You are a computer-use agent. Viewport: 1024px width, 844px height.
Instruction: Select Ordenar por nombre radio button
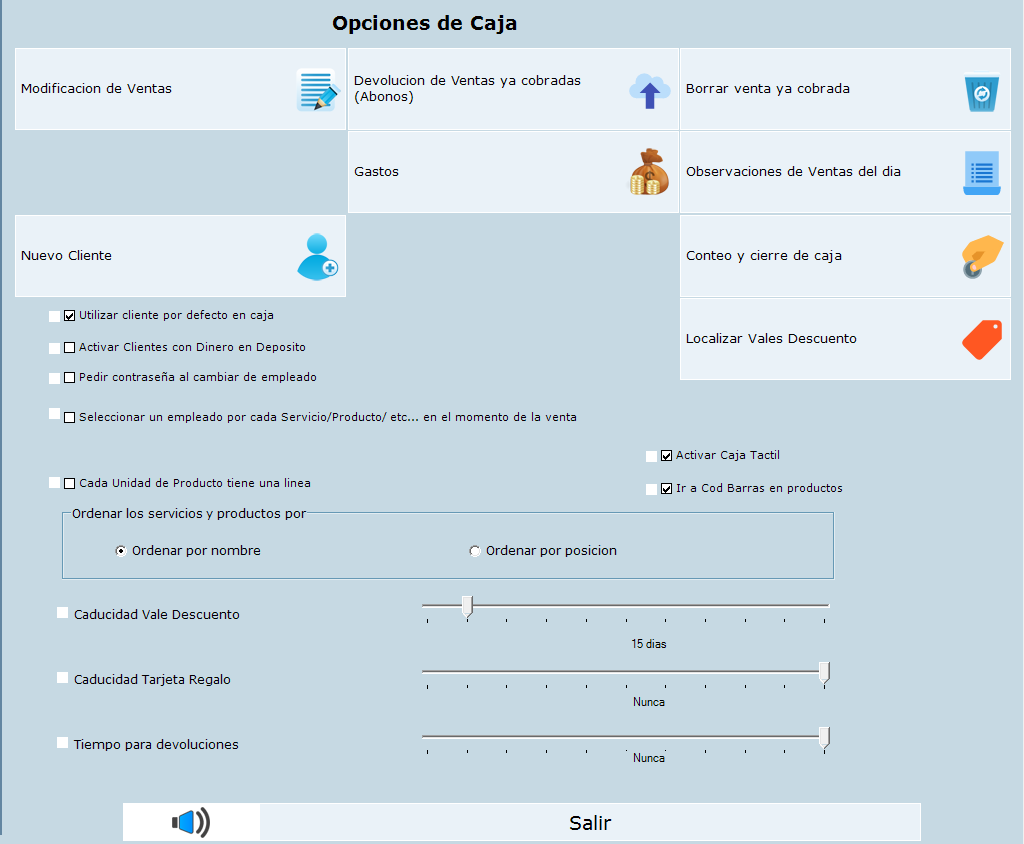[121, 551]
